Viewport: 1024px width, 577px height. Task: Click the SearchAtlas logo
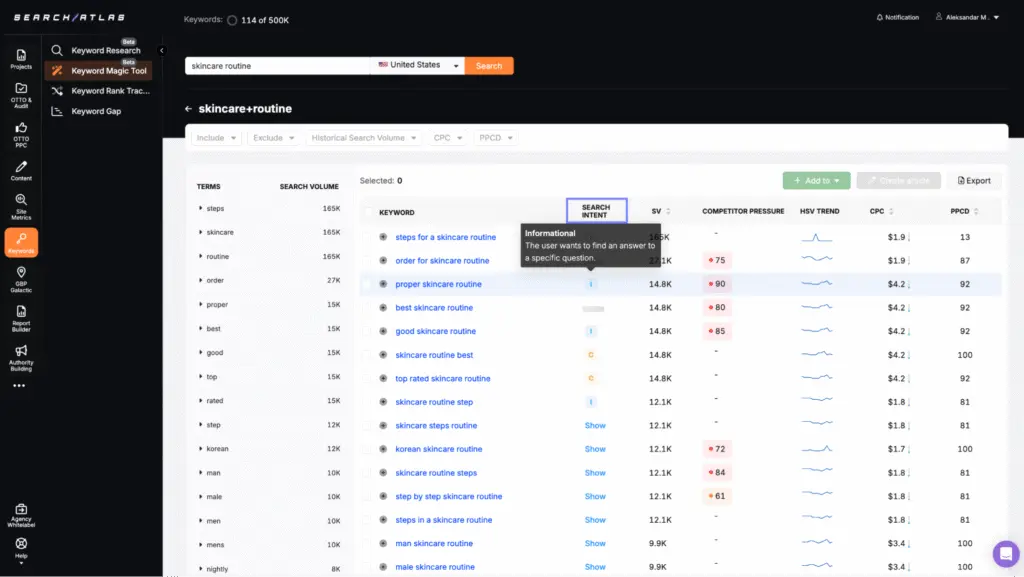pos(69,18)
